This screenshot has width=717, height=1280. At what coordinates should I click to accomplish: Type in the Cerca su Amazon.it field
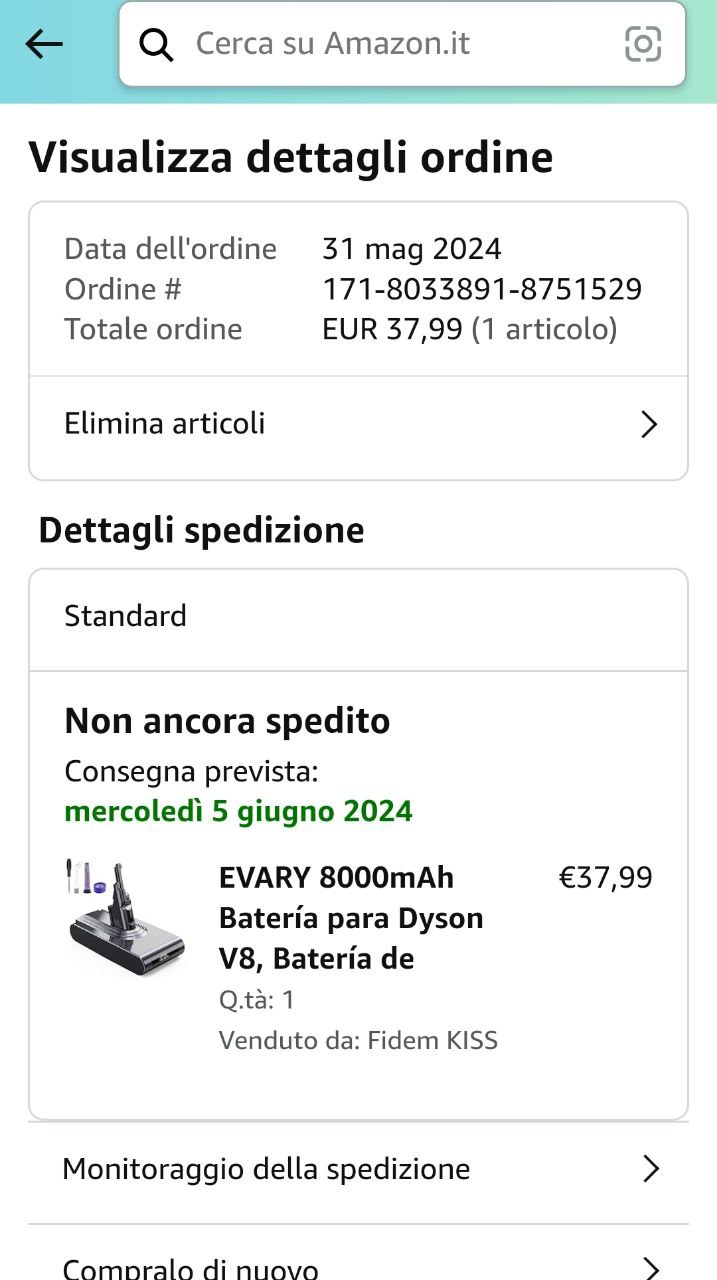click(390, 44)
